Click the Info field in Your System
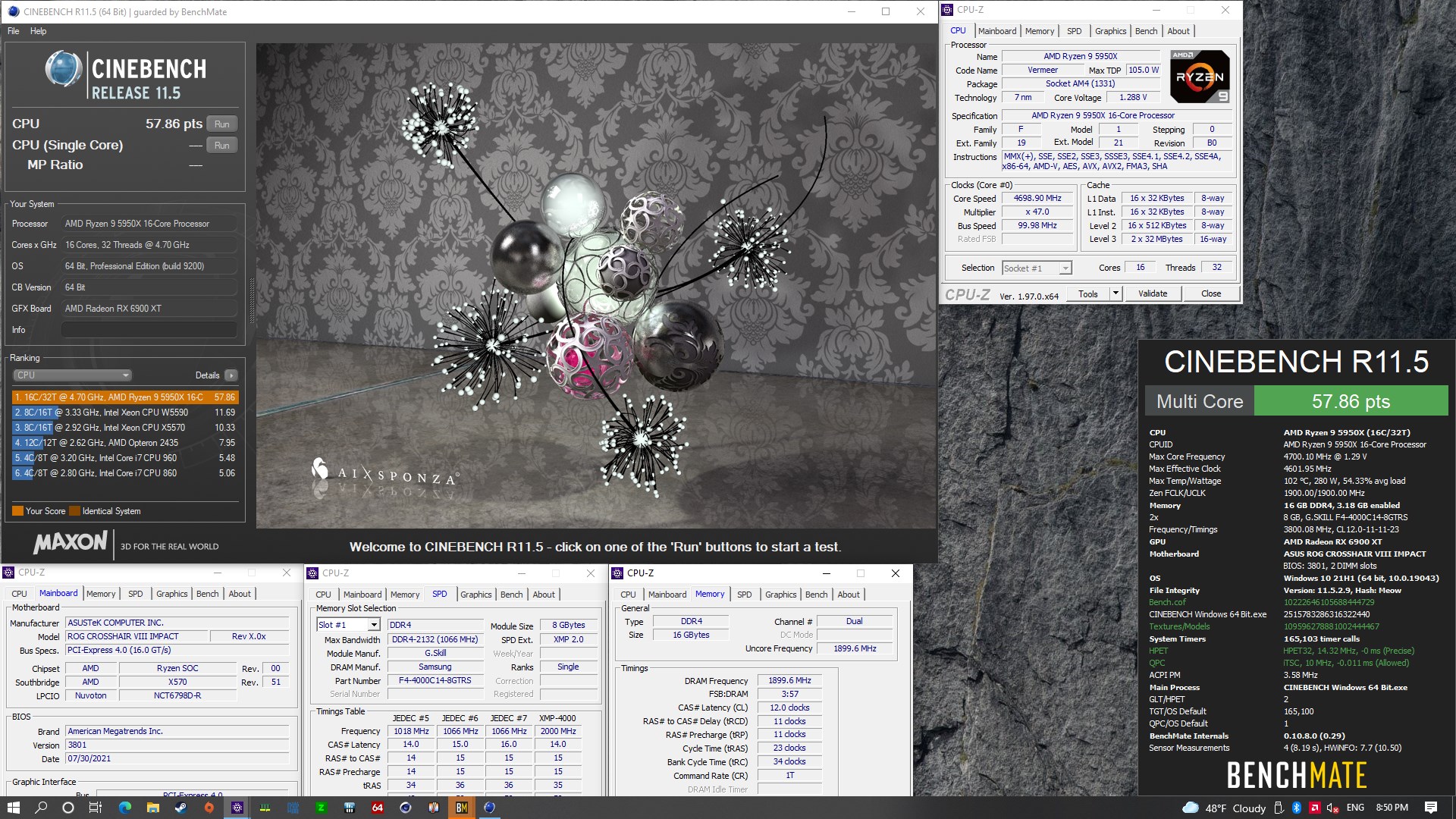This screenshot has height=819, width=1456. coord(149,330)
